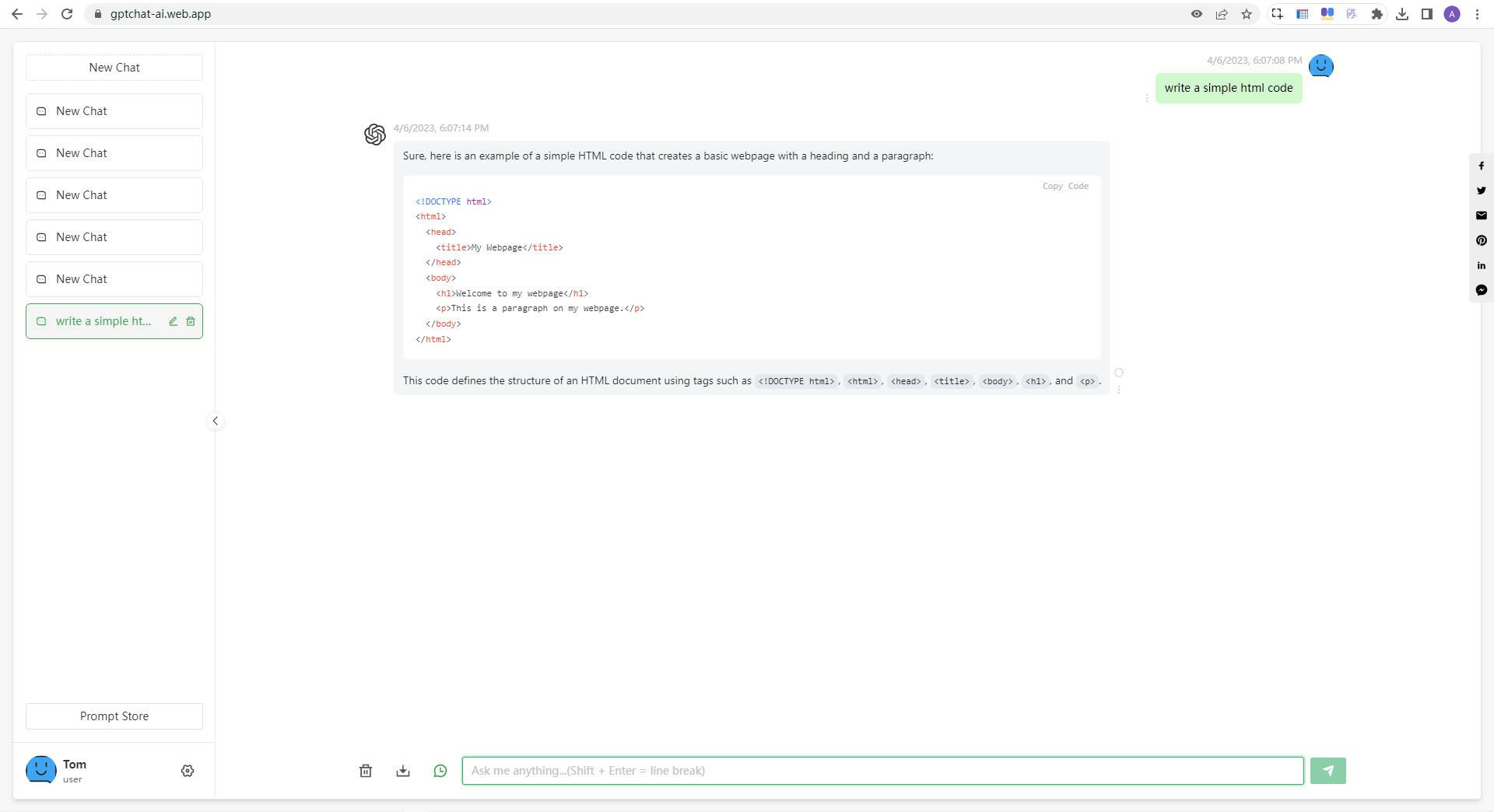Focus the 'Ask me anything' input field

(x=882, y=771)
